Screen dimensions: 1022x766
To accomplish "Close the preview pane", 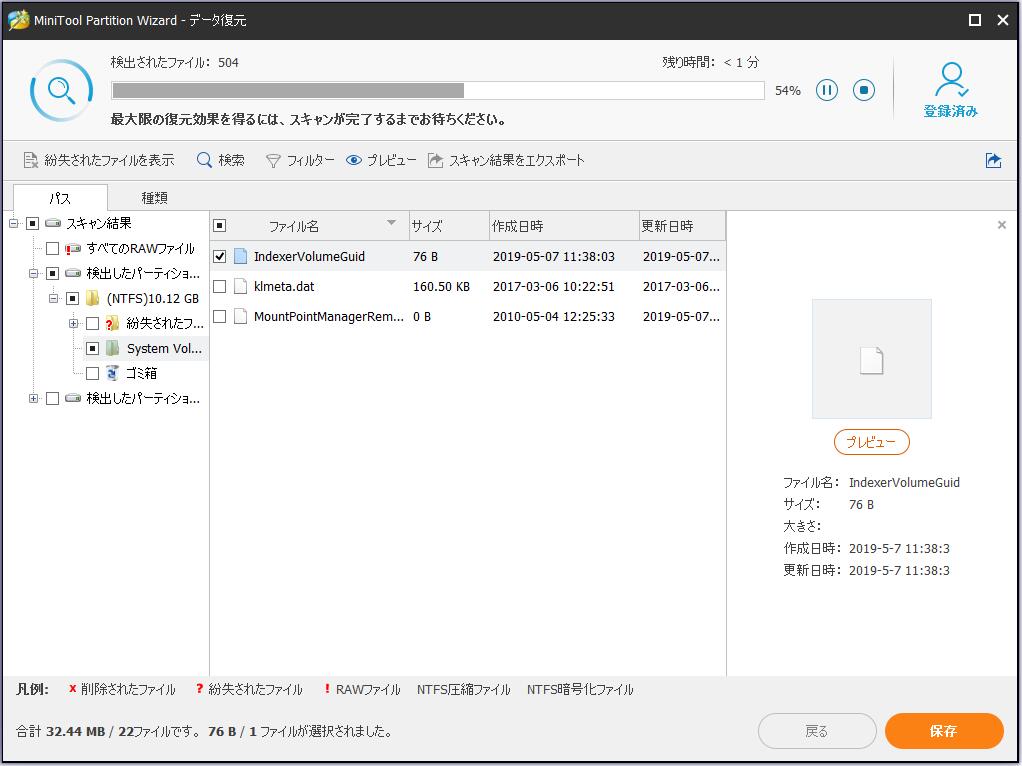I will [x=1001, y=226].
